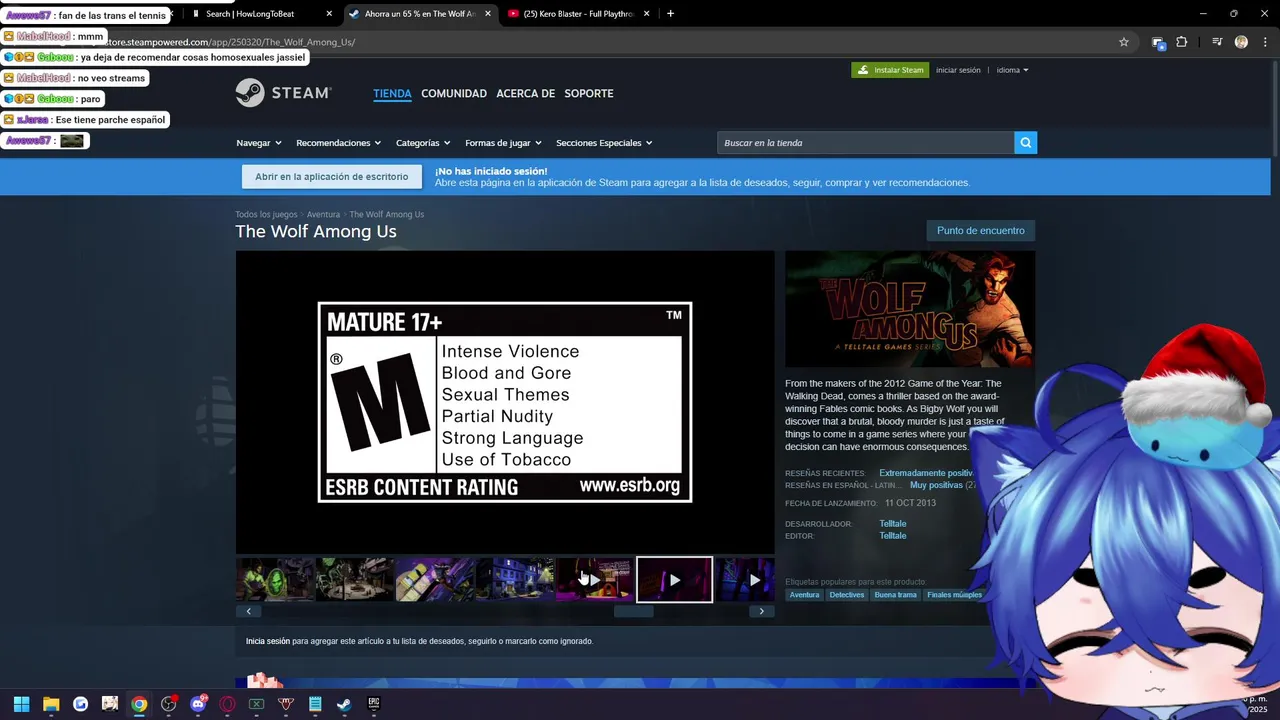
Task: Expand the Secciones Especiales dropdown
Action: tap(604, 143)
